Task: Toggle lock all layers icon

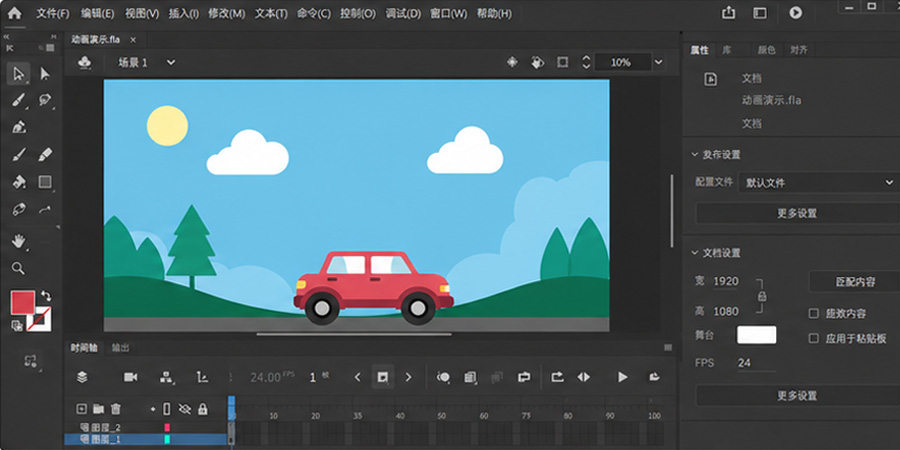Action: click(x=202, y=409)
